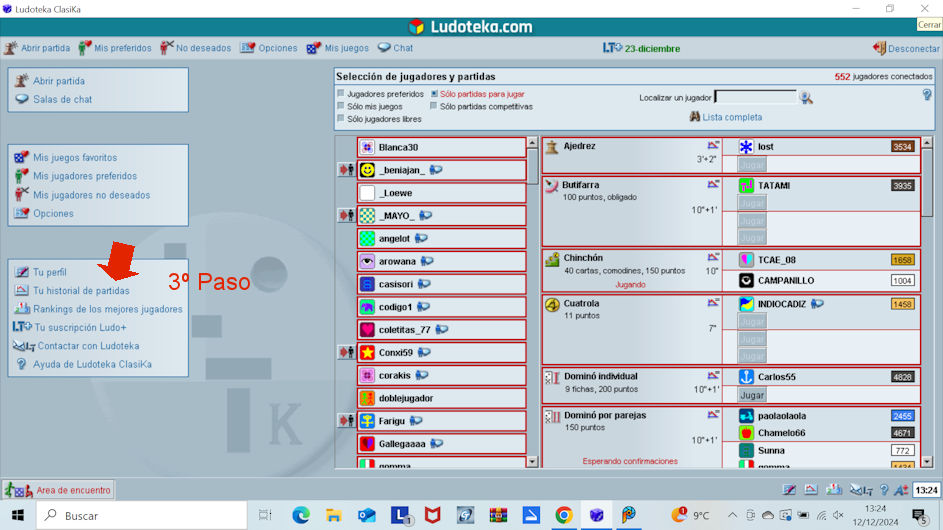Open Tu perfil
Image resolution: width=943 pixels, height=530 pixels.
tap(40, 272)
